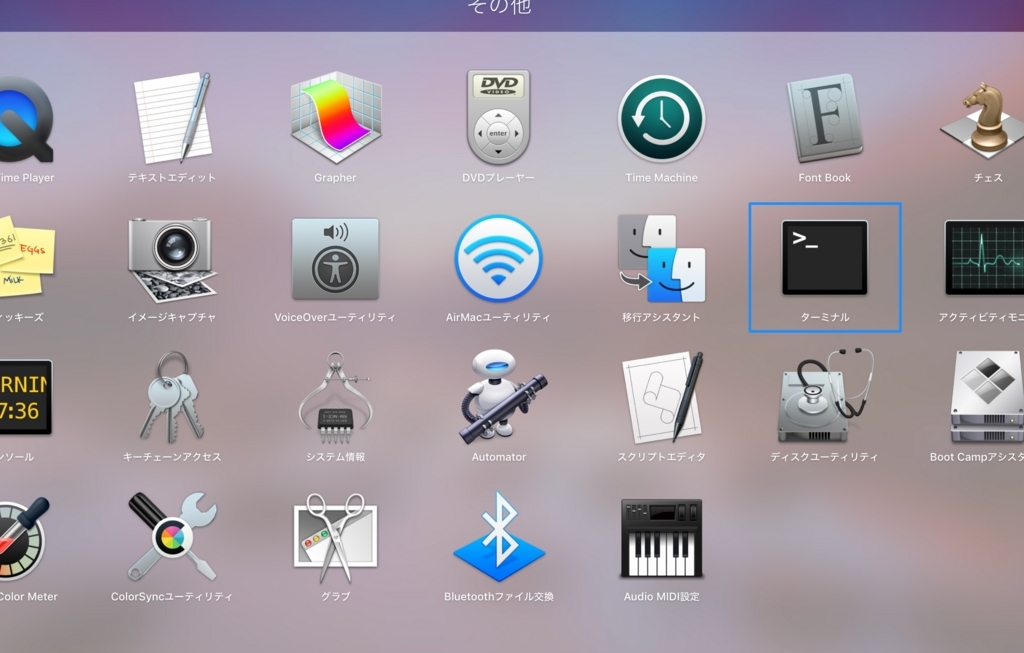Open the Activity Monitor icon

[x=985, y=257]
